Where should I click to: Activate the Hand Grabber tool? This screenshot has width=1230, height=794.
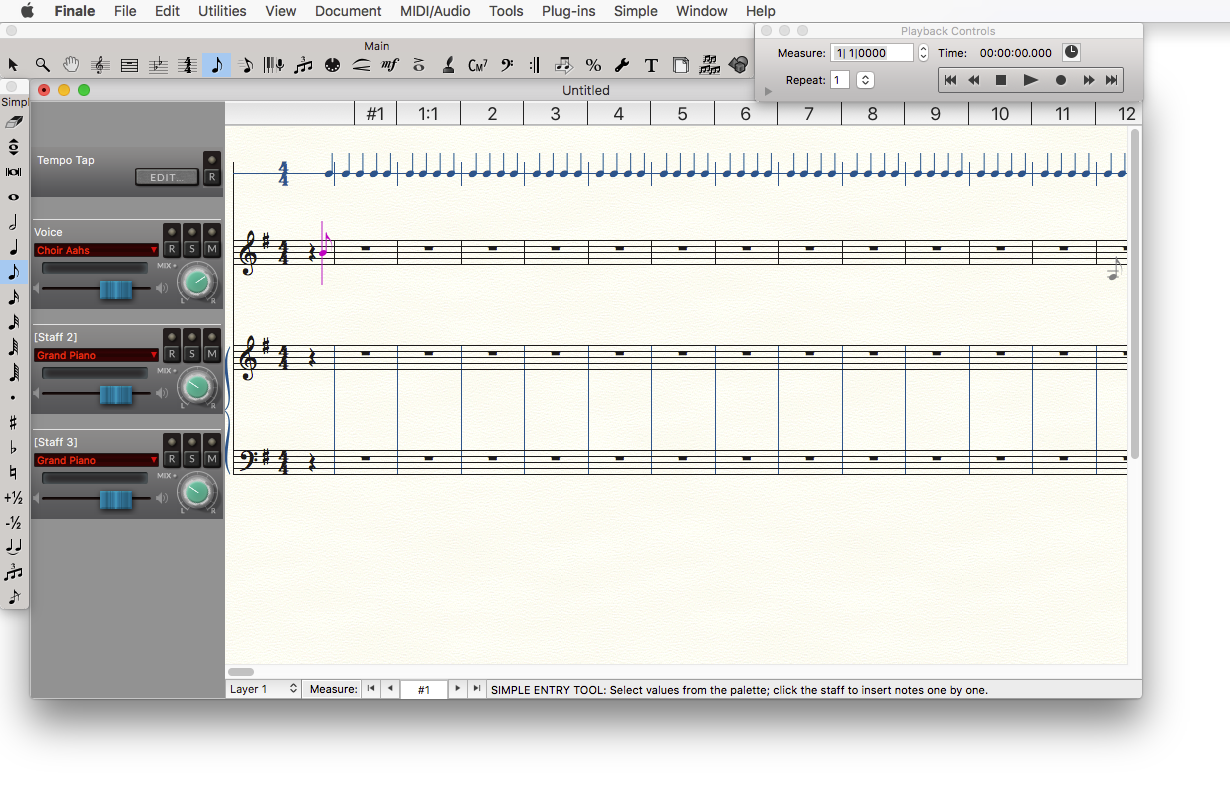(71, 65)
